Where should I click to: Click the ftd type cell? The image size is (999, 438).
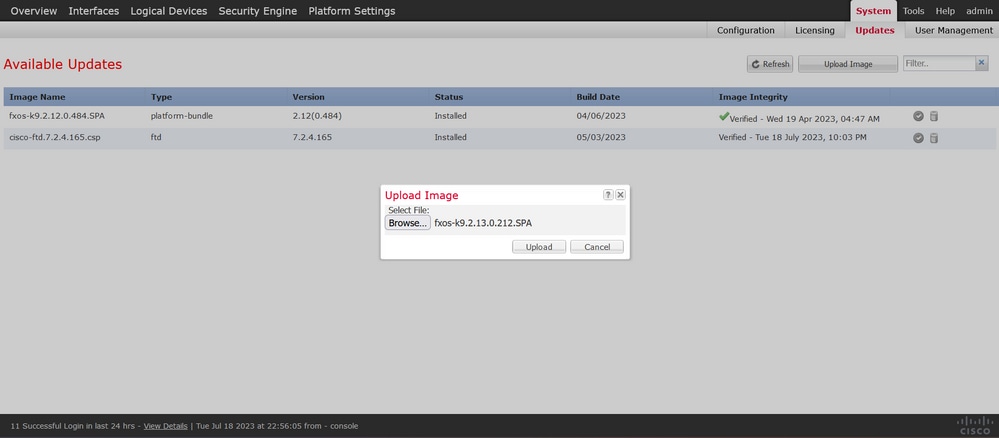(x=156, y=137)
